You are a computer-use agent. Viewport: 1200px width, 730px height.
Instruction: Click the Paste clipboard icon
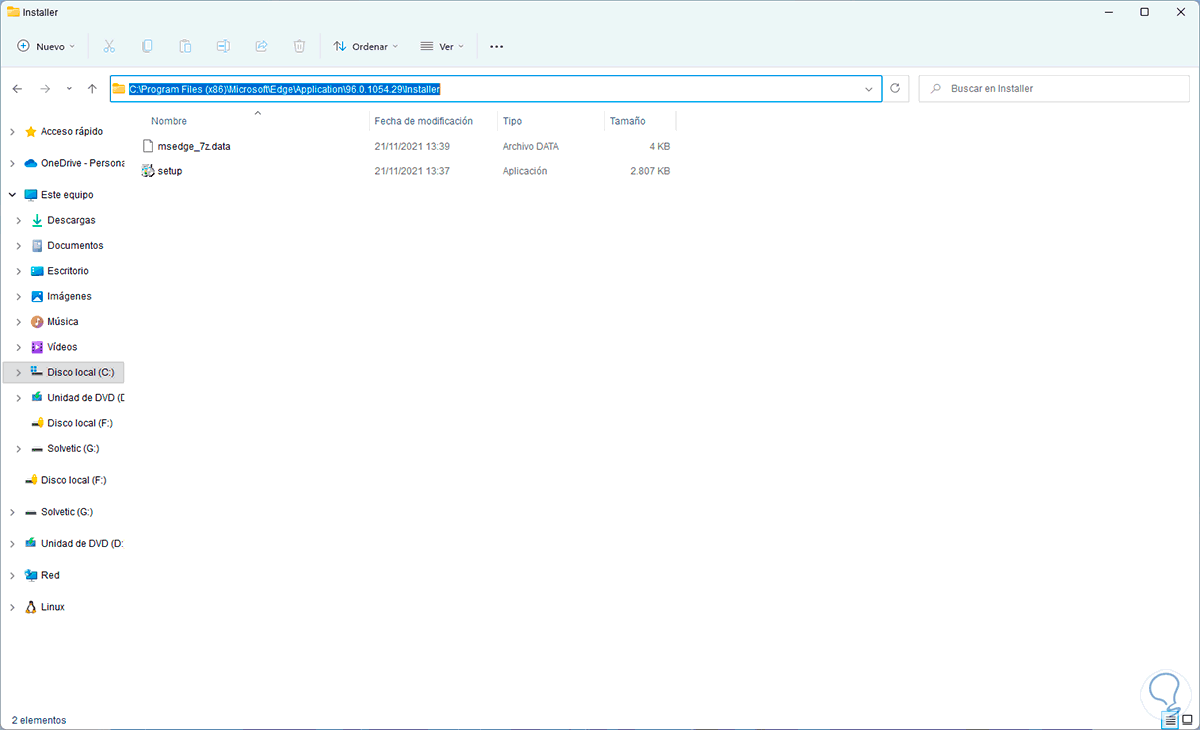pyautogui.click(x=185, y=46)
